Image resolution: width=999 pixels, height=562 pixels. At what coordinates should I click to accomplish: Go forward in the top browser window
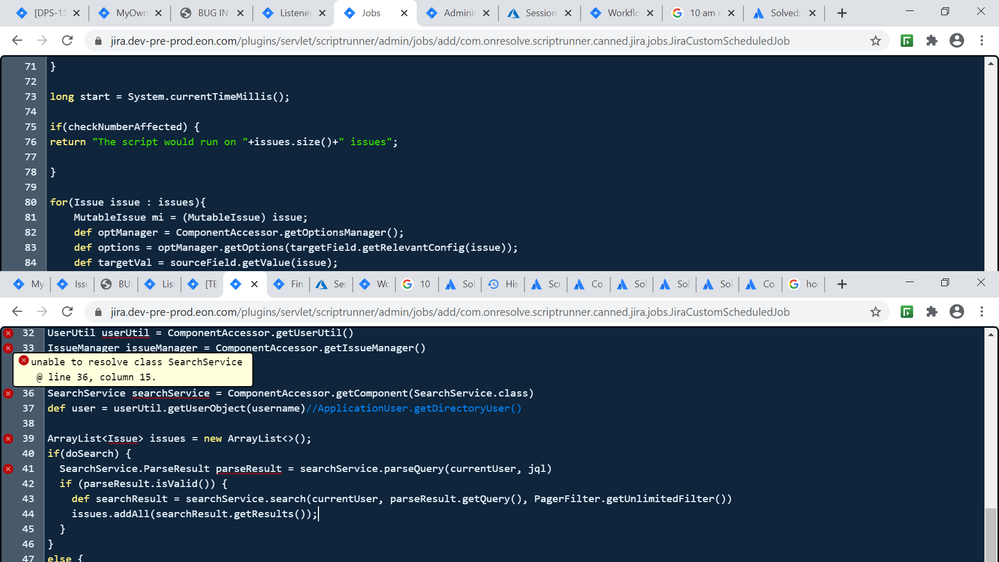(x=42, y=41)
